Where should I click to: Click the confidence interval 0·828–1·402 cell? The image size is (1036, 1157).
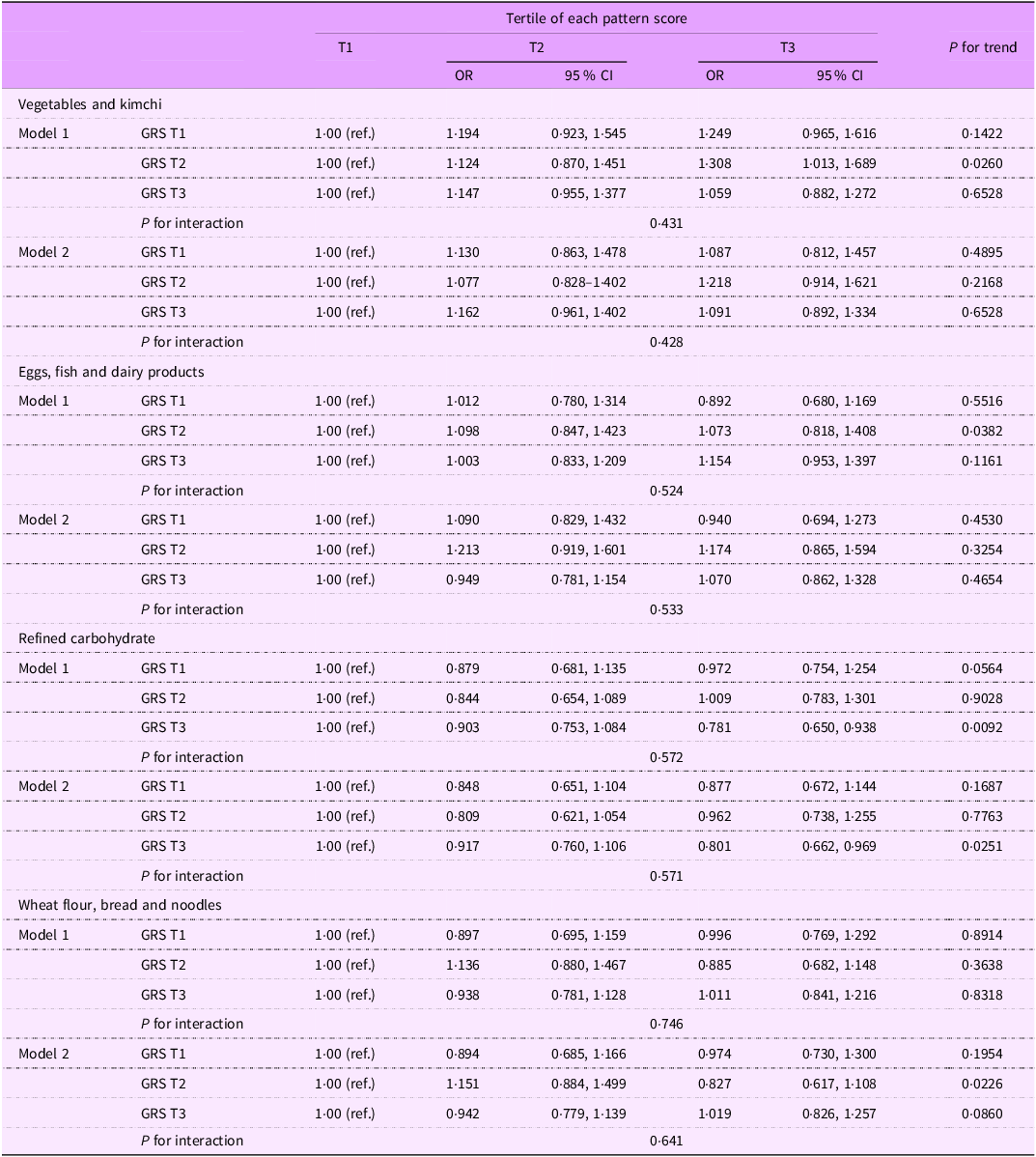click(589, 282)
